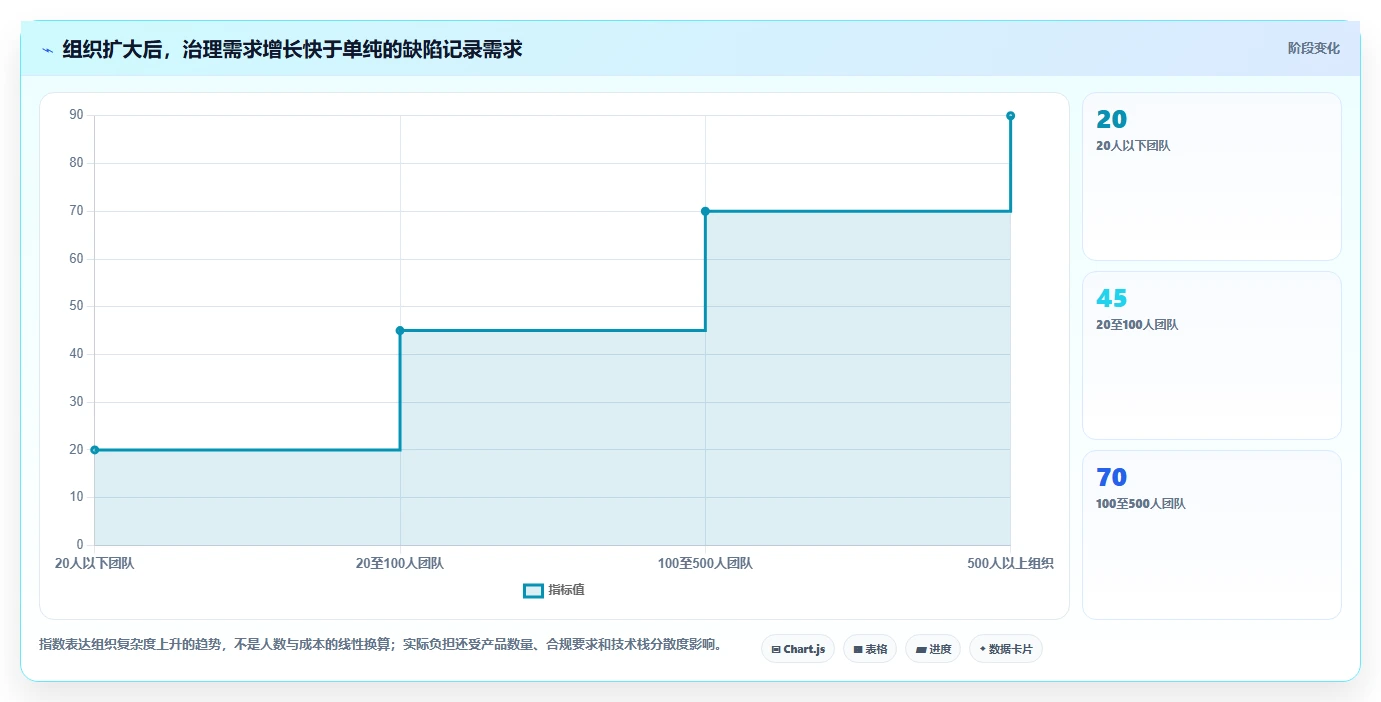Click the lightning icon beside the title

pyautogui.click(x=47, y=50)
